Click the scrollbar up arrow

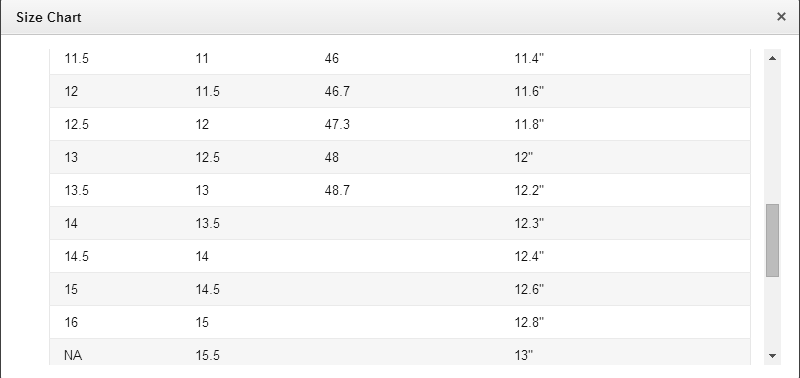coord(772,58)
